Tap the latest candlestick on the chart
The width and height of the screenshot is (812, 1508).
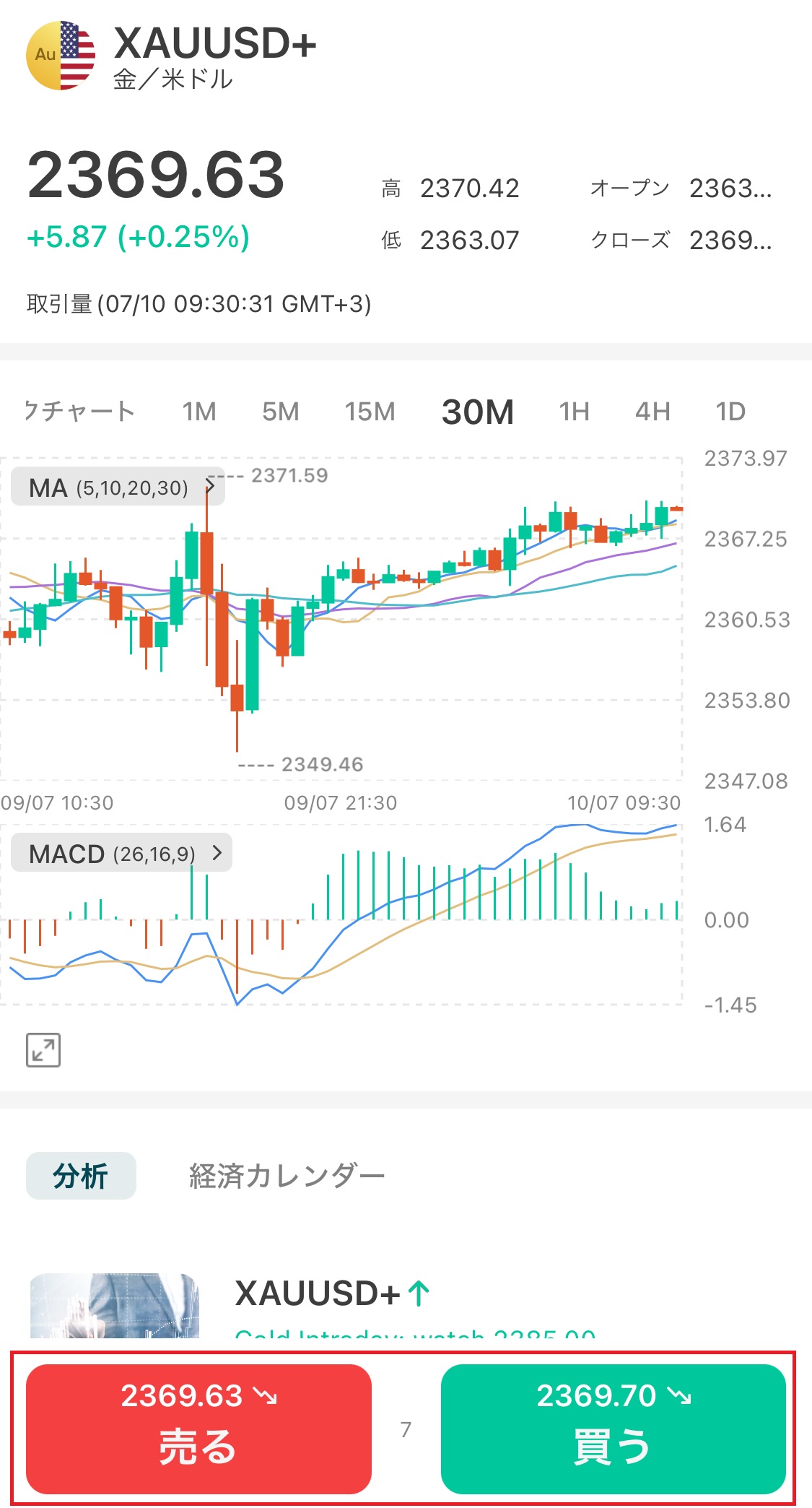pos(676,509)
